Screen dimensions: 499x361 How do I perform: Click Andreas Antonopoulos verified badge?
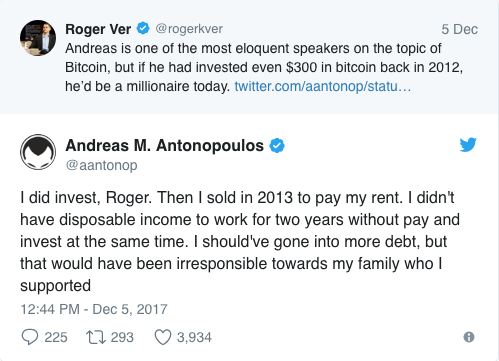click(x=277, y=146)
